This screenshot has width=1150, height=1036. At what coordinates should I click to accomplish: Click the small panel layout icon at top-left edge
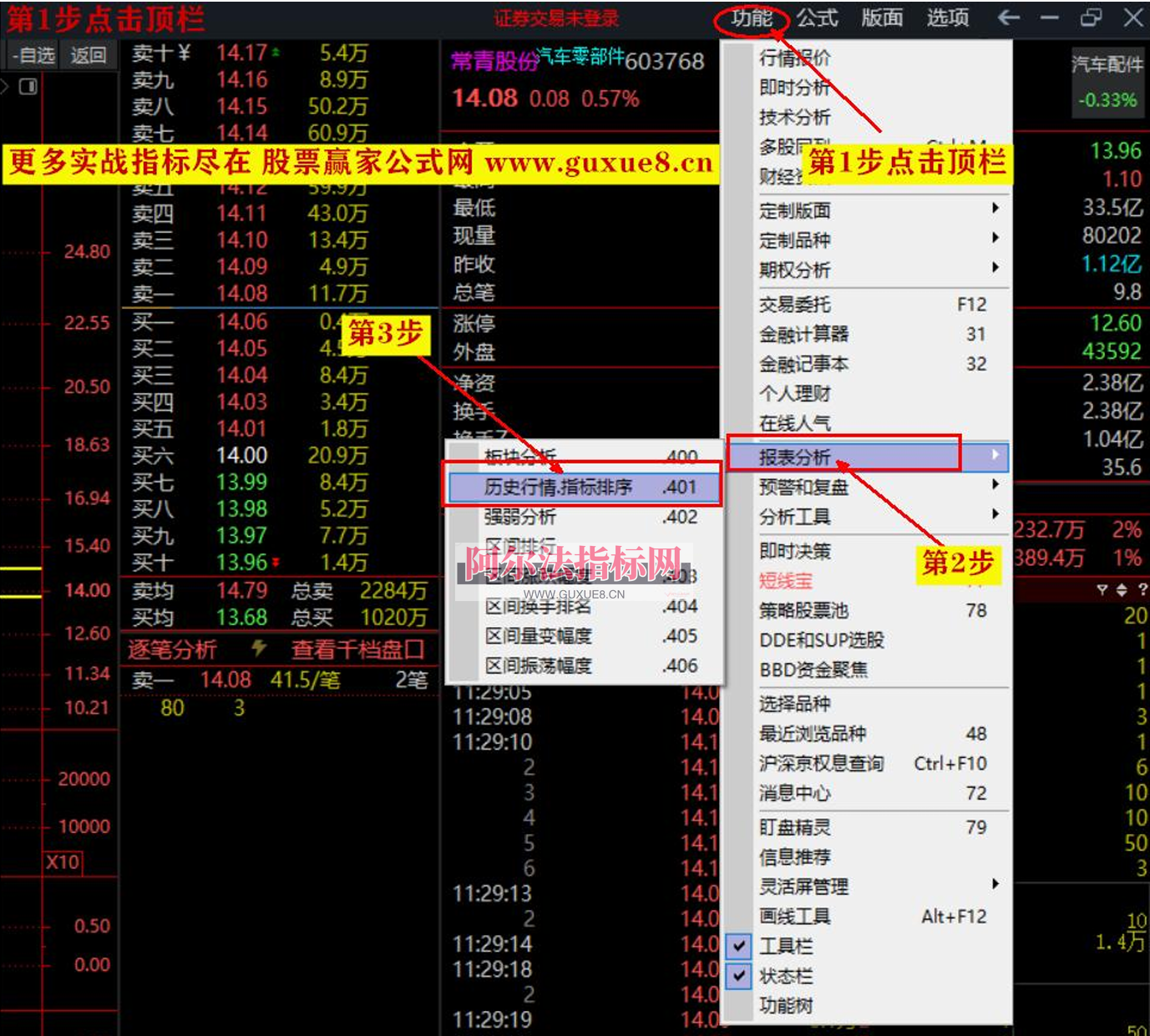[x=28, y=86]
